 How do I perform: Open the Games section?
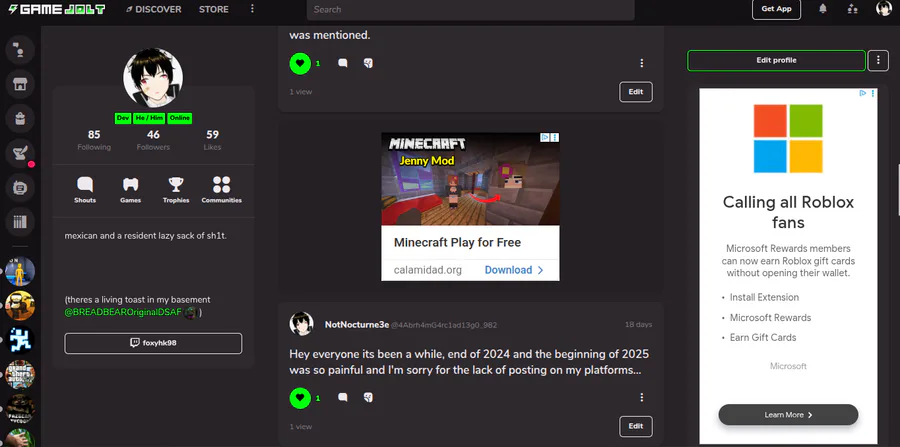click(x=130, y=190)
